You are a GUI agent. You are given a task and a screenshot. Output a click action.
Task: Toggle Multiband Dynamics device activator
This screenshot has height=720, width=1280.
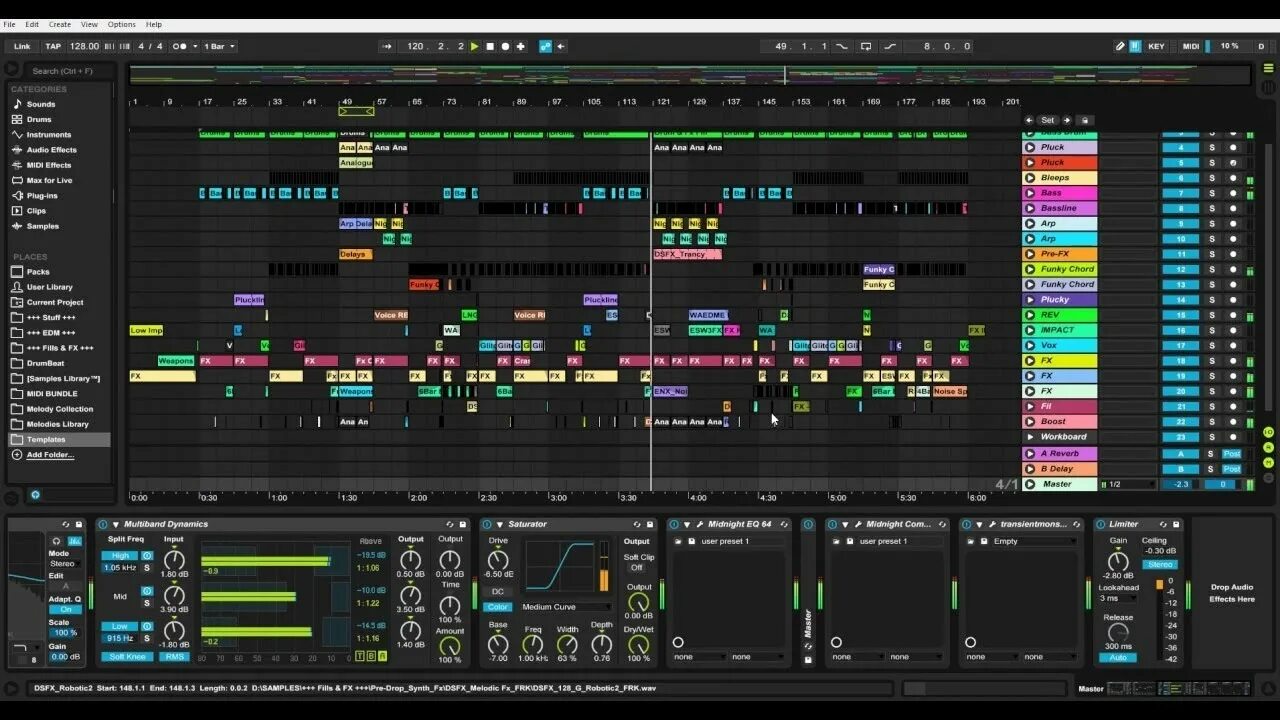pyautogui.click(x=103, y=524)
